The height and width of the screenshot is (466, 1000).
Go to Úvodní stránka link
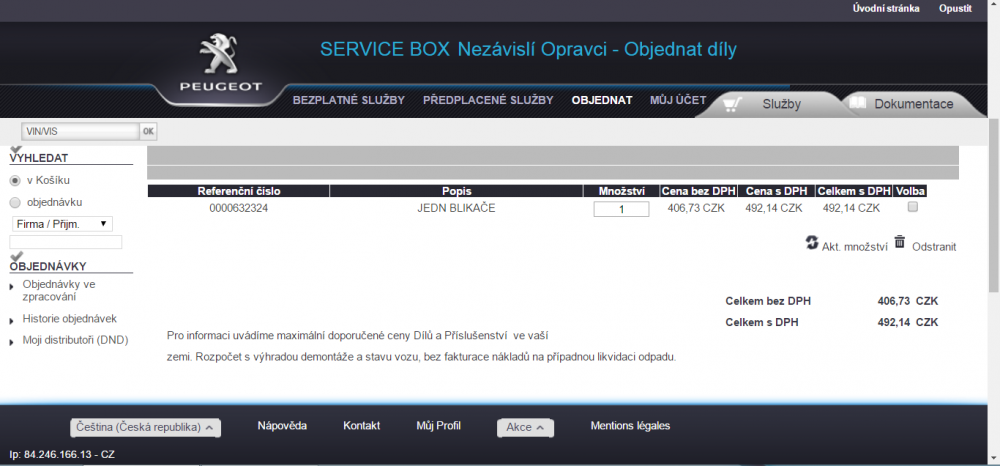[x=886, y=8]
